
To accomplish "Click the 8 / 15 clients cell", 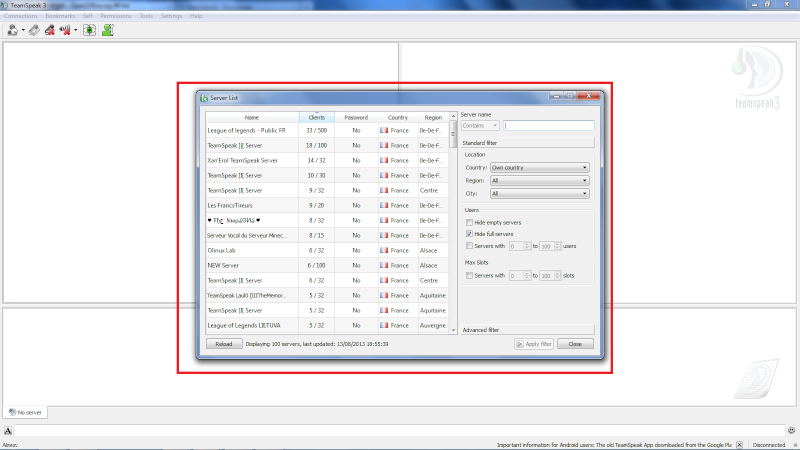I will pos(317,236).
